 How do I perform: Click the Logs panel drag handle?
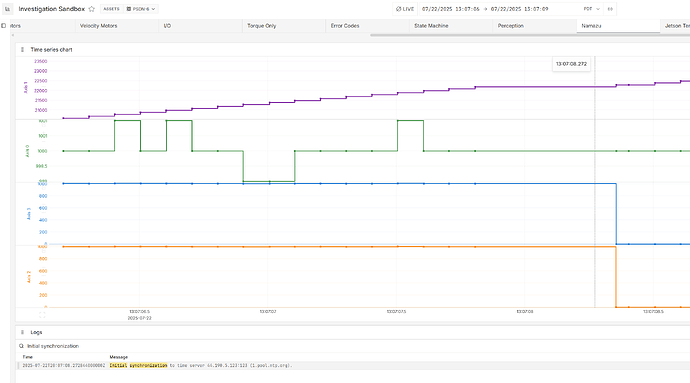click(x=22, y=332)
